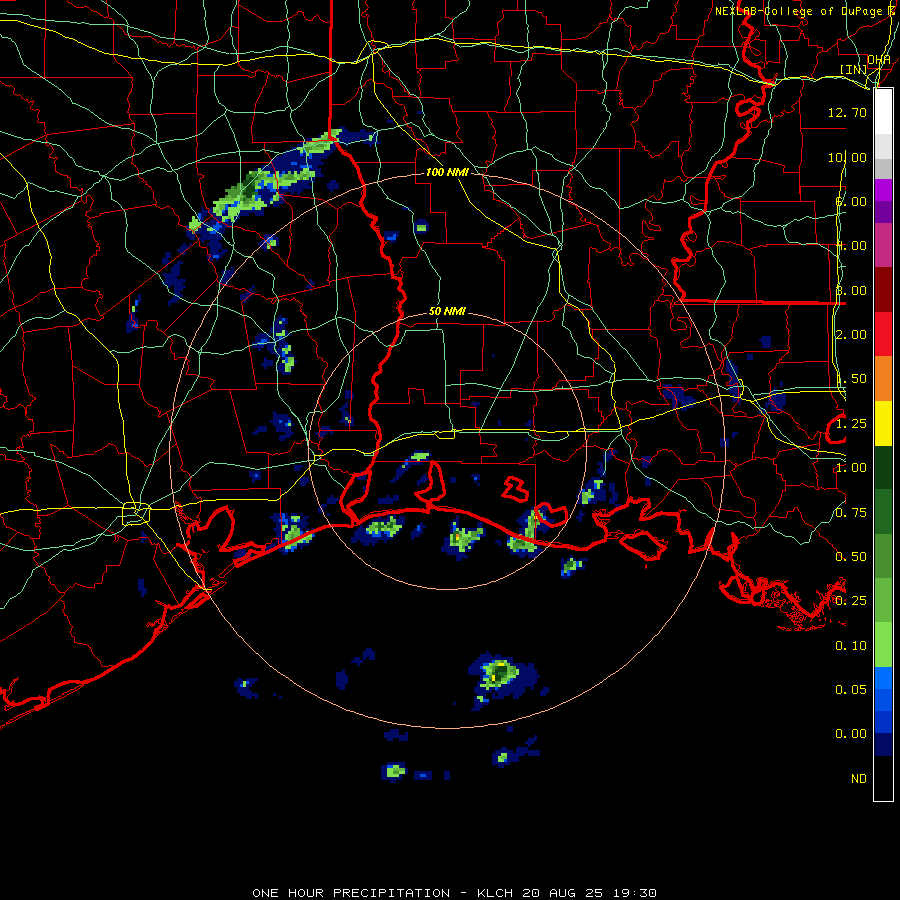Viewport: 900px width, 900px height.
Task: Select the dark purple legend swatch
Action: (883, 212)
